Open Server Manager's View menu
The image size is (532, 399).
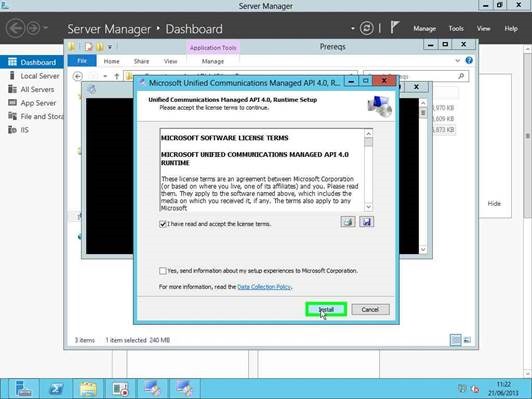coord(483,28)
